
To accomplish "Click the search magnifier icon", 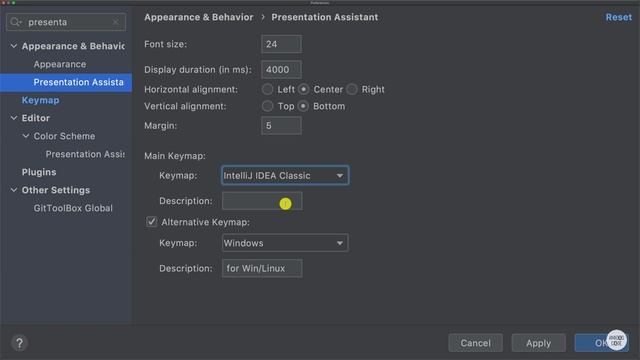I will [x=16, y=22].
